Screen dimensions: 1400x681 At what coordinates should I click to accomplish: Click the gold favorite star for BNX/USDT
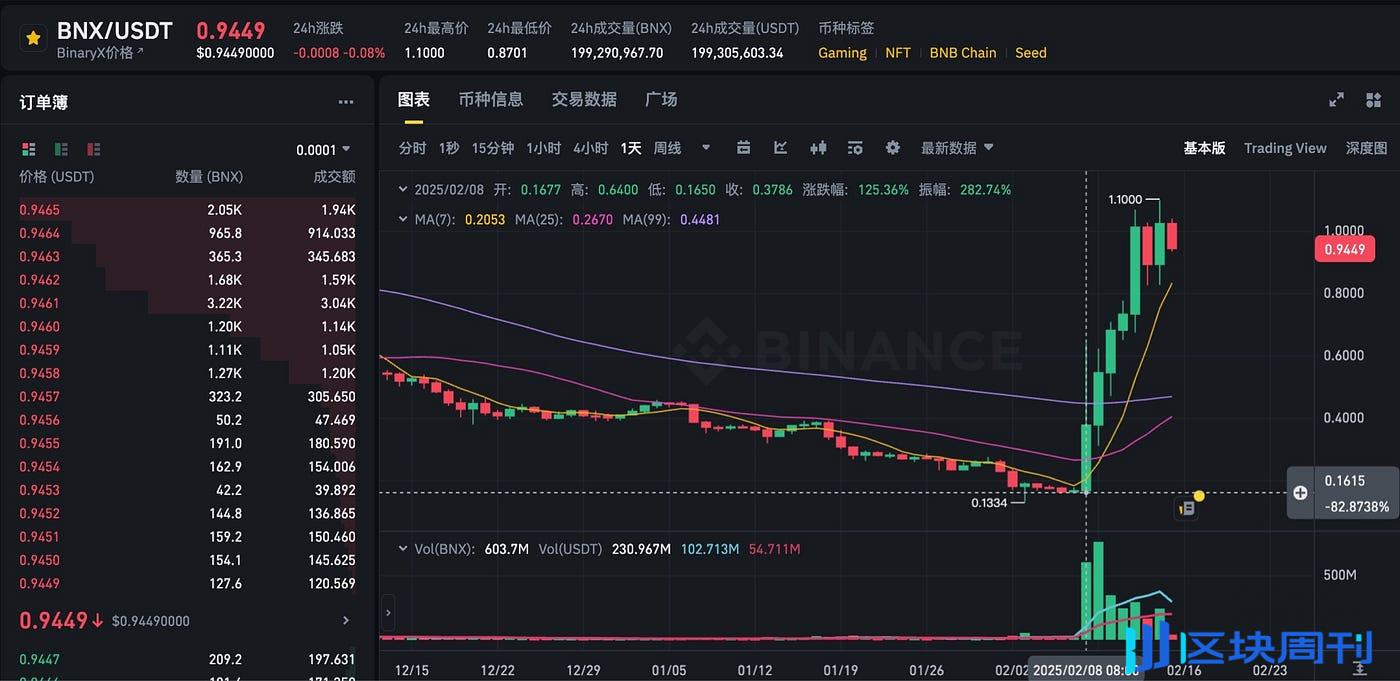click(x=33, y=39)
